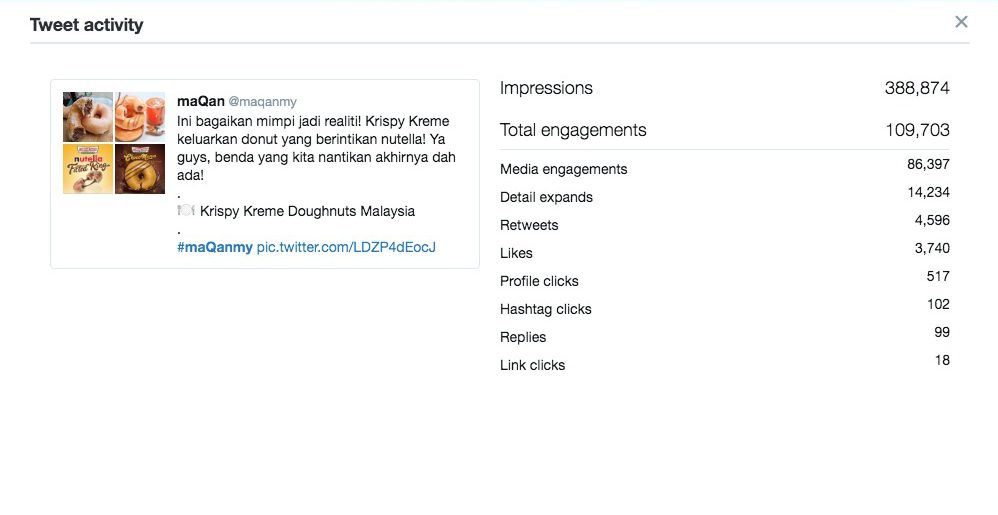
Task: Select the Total engagements label
Action: coord(573,130)
